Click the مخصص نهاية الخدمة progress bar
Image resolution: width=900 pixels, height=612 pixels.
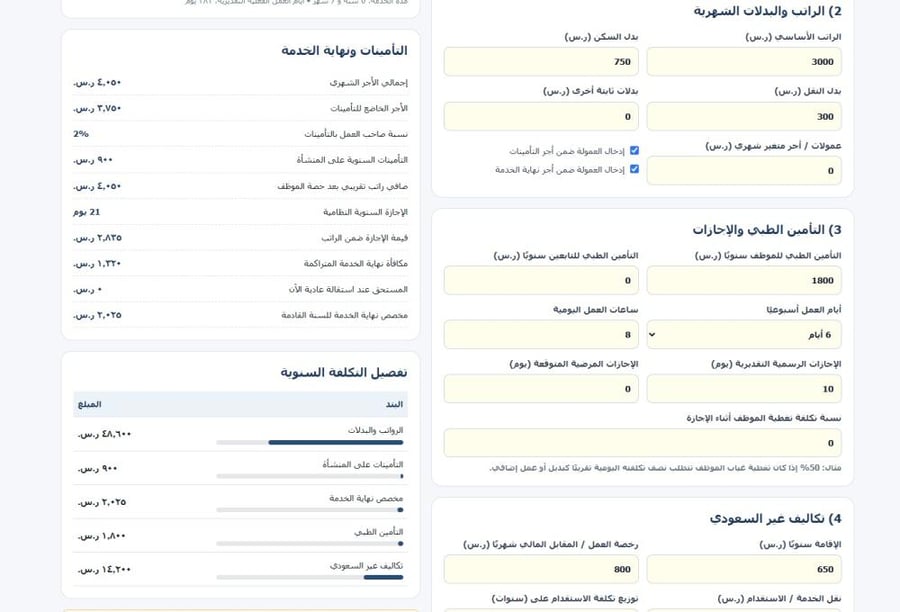(310, 510)
